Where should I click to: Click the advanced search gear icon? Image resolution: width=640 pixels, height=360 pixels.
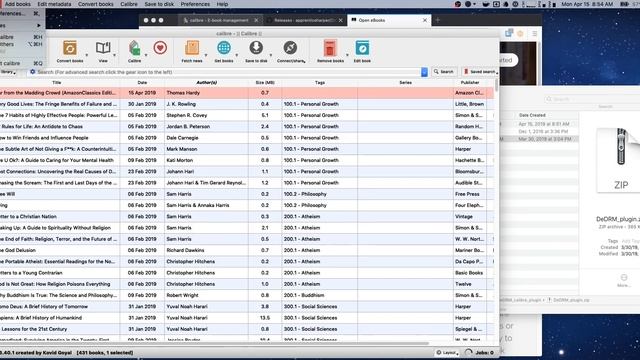pos(33,72)
